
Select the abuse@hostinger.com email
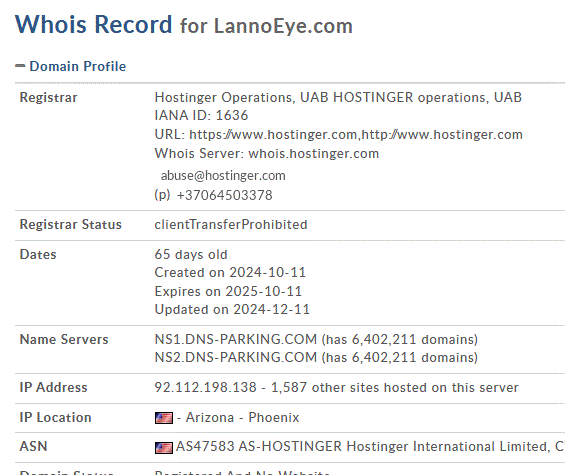223,176
